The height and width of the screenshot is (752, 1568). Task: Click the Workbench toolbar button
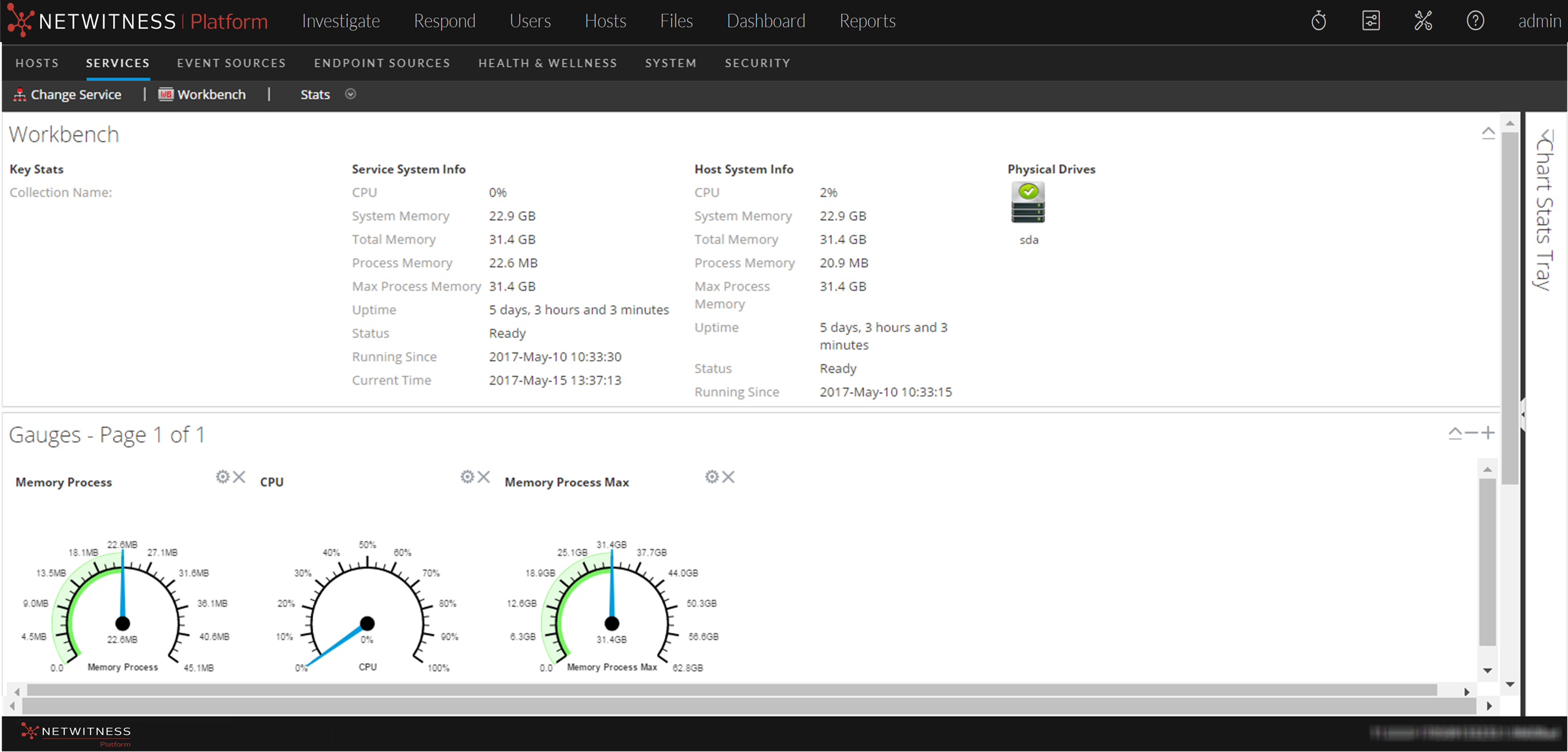pyautogui.click(x=202, y=95)
